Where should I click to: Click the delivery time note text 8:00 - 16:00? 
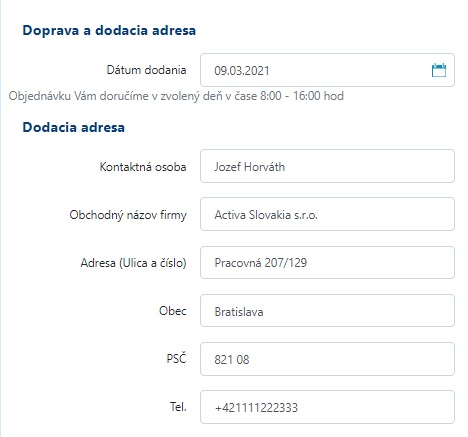pyautogui.click(x=176, y=96)
